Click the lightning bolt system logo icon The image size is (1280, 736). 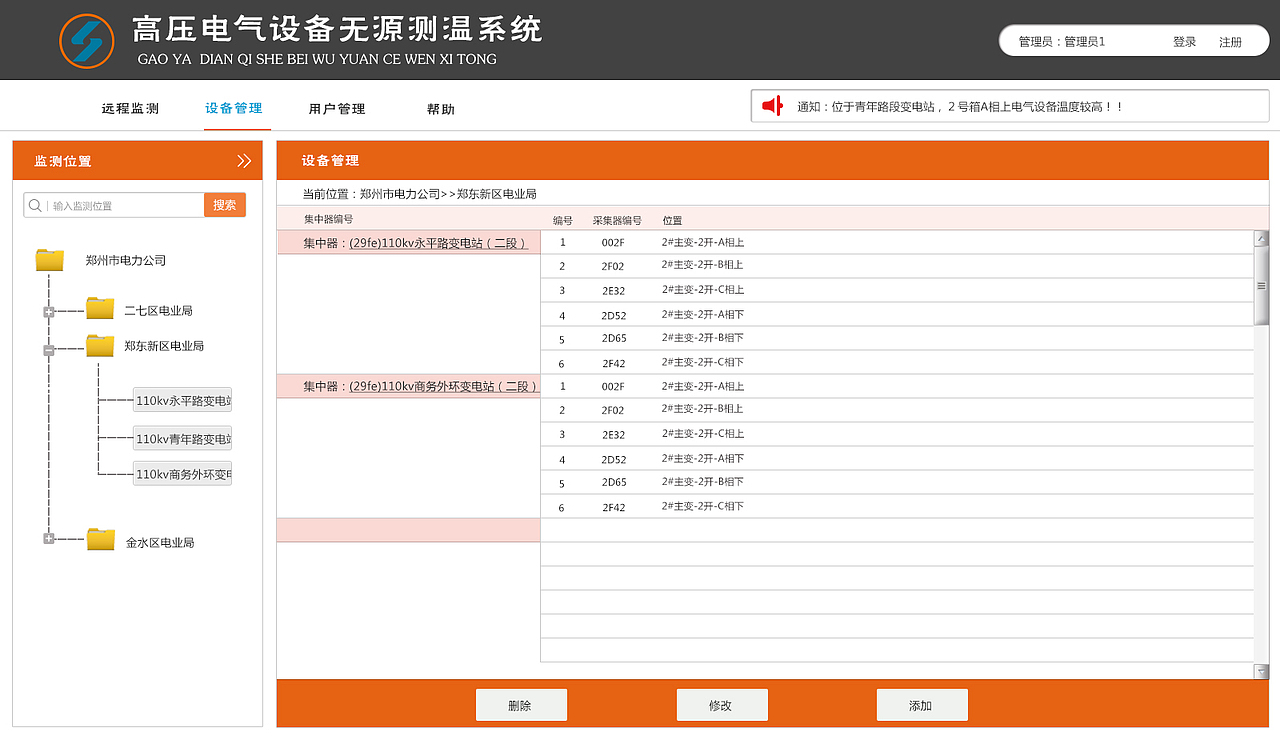87,39
